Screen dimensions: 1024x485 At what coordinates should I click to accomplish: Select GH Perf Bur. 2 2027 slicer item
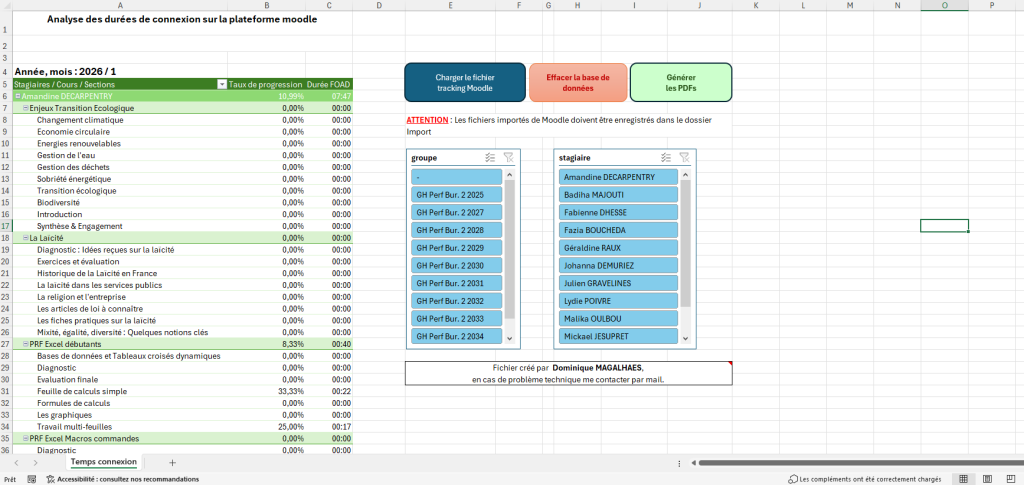456,212
